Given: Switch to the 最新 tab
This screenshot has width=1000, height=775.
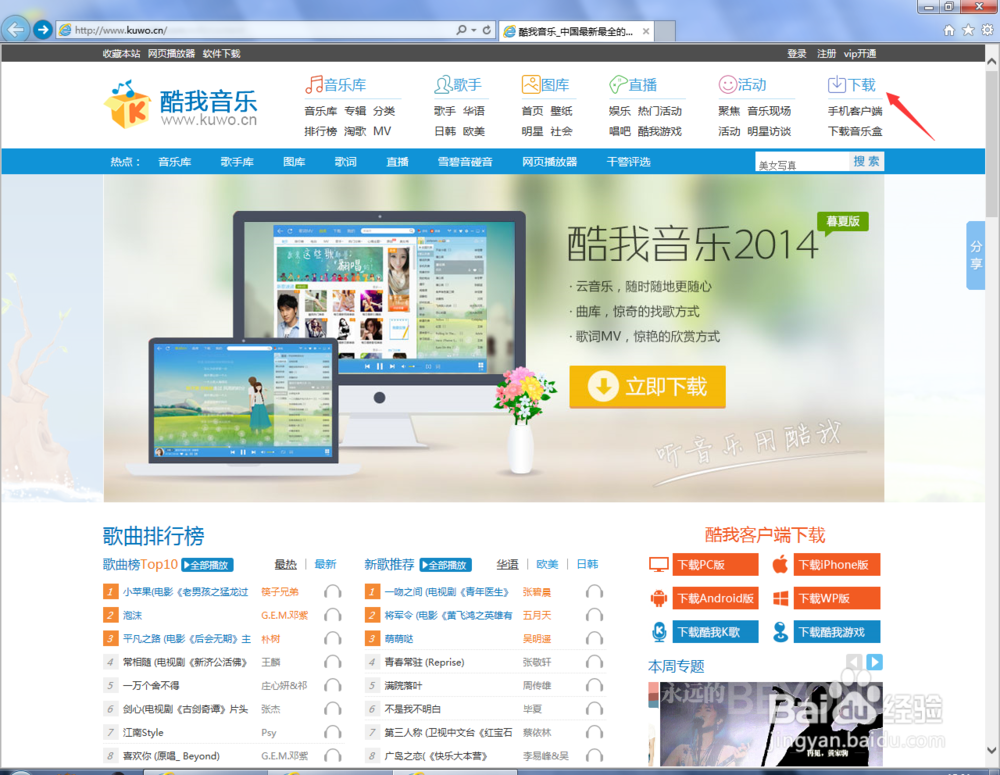Looking at the screenshot, I should 325,565.
